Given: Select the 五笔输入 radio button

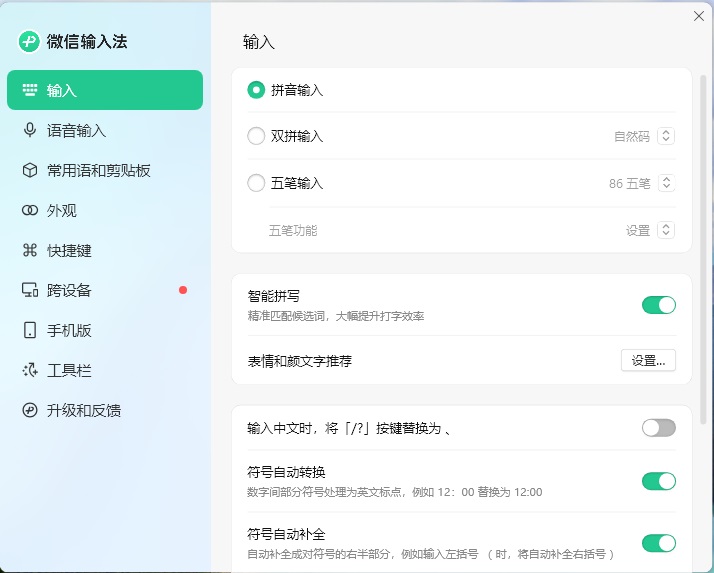Looking at the screenshot, I should [256, 183].
